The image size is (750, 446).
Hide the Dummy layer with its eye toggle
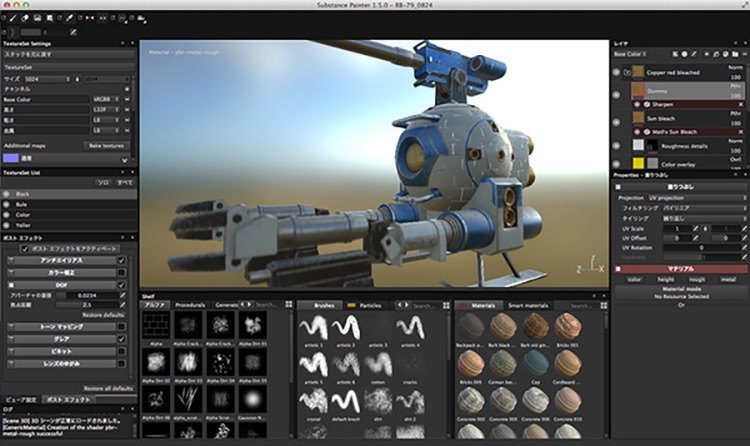click(616, 95)
